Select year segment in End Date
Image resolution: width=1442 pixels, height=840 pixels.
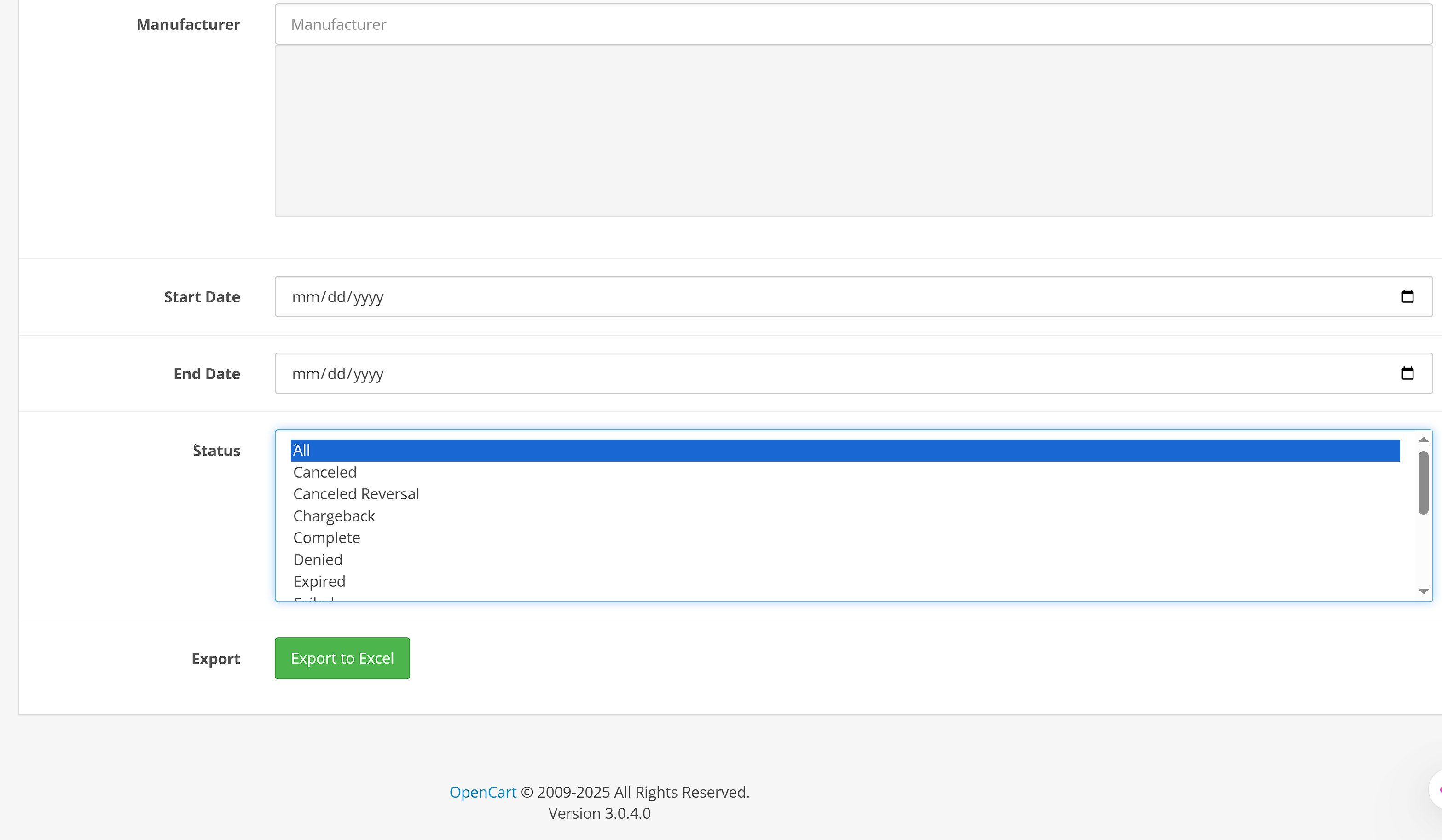368,374
